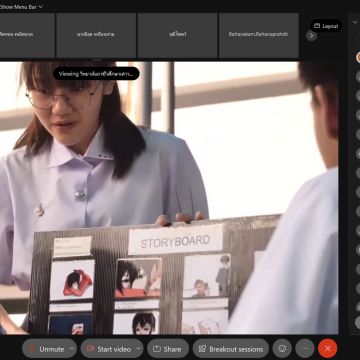Screen dimensions: 360x360
Task: Open audio options arrow beside Unmute
Action: (72, 349)
